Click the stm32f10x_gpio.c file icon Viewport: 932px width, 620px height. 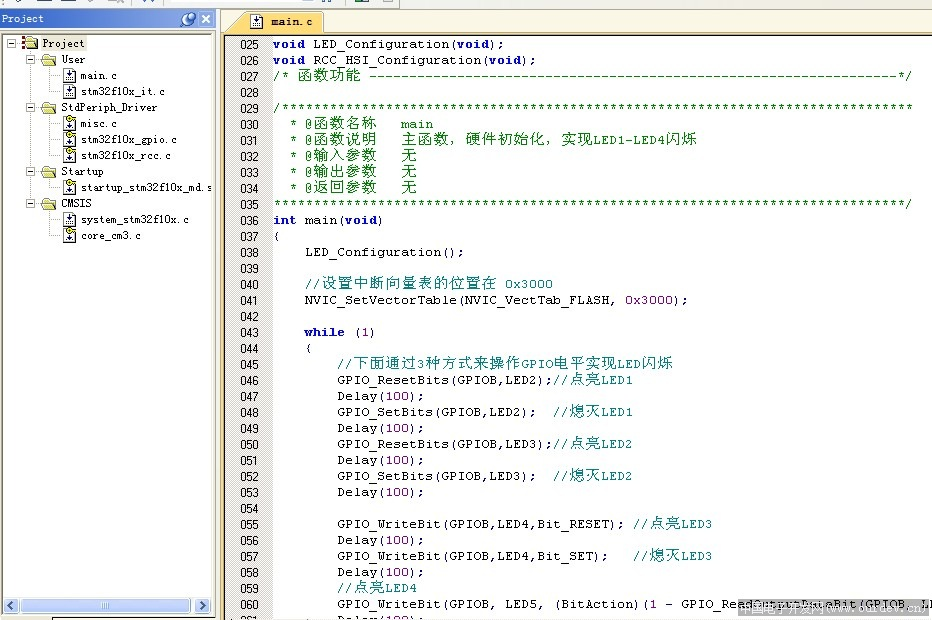click(70, 139)
